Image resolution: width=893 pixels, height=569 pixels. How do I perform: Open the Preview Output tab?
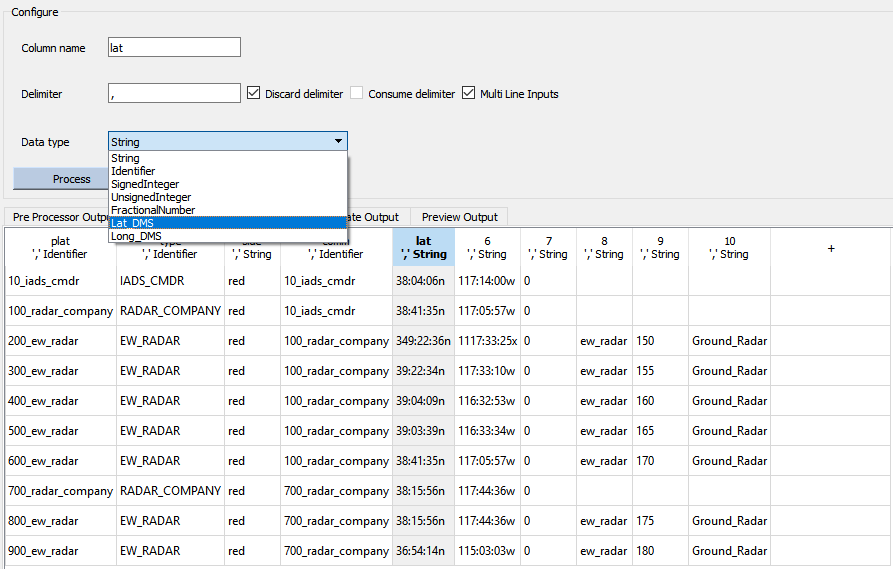coord(459,217)
